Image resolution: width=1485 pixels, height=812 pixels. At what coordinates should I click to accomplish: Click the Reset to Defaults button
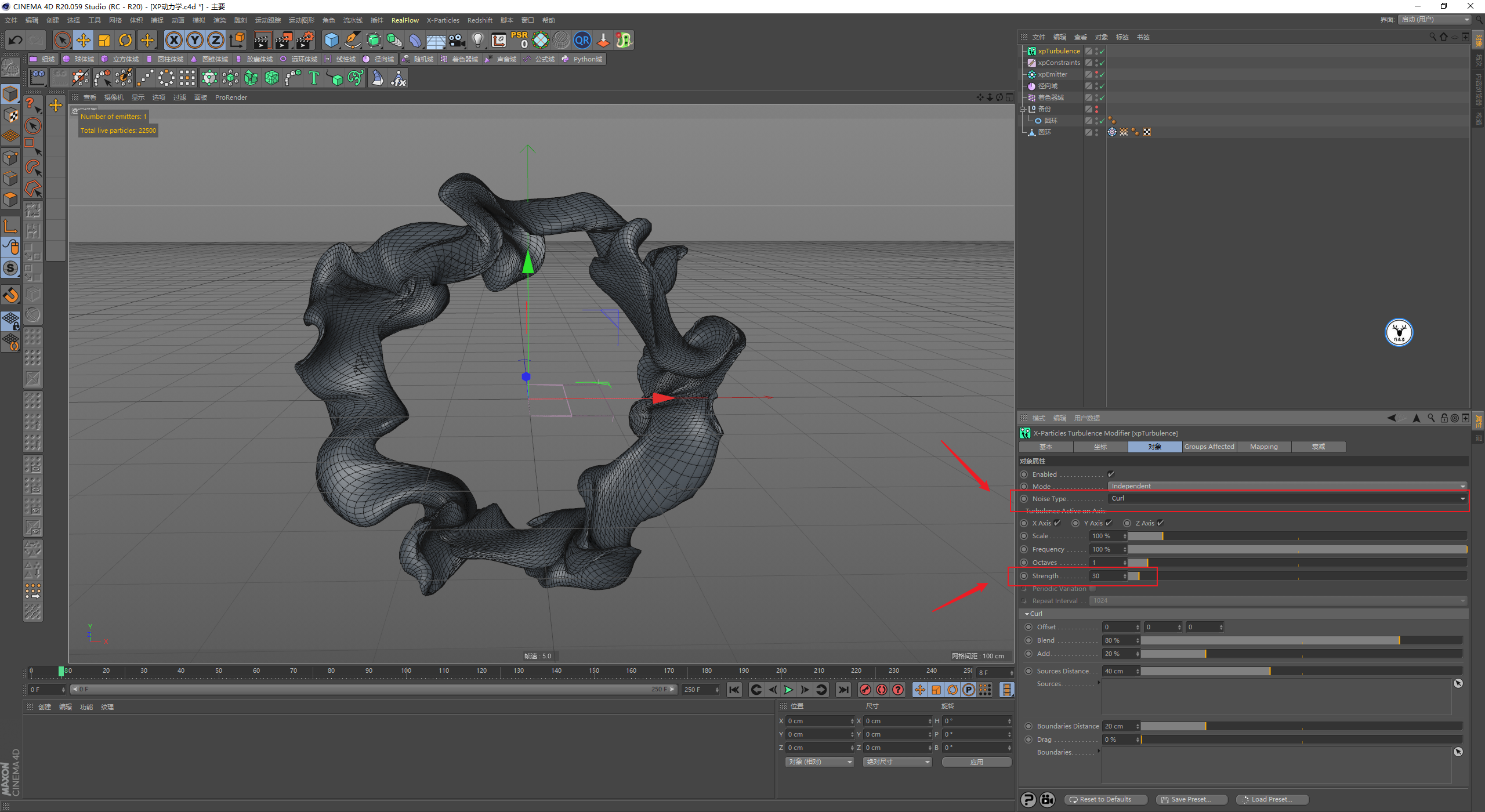click(x=1105, y=799)
